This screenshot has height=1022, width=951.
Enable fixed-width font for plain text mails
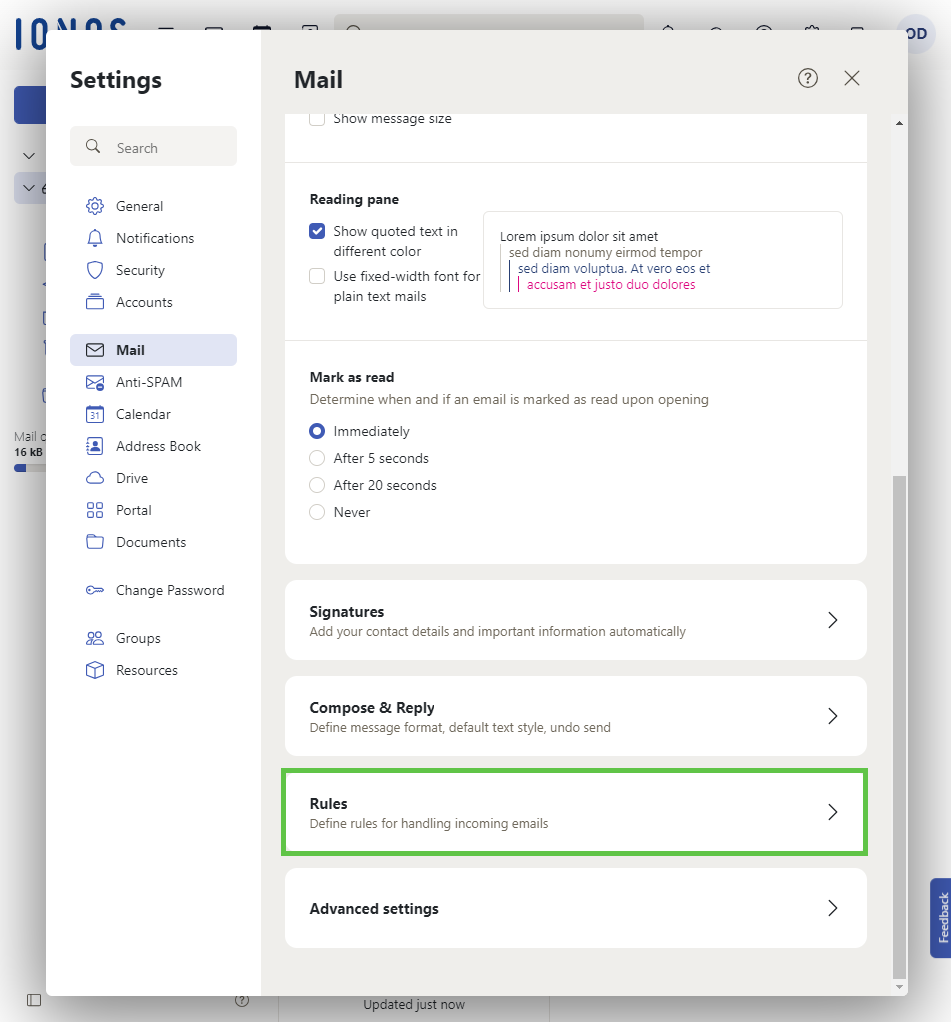tap(317, 276)
